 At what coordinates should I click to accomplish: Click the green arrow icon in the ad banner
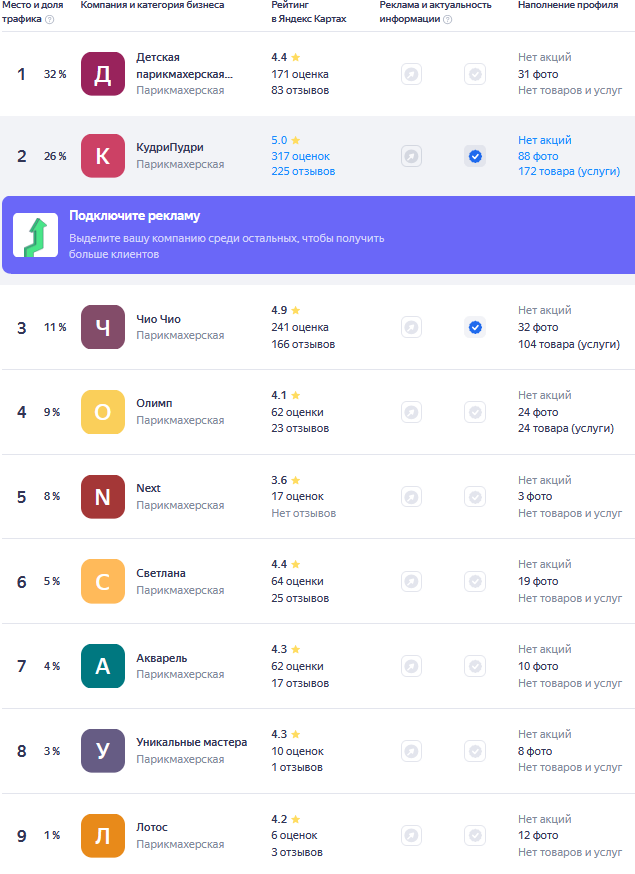(36, 235)
